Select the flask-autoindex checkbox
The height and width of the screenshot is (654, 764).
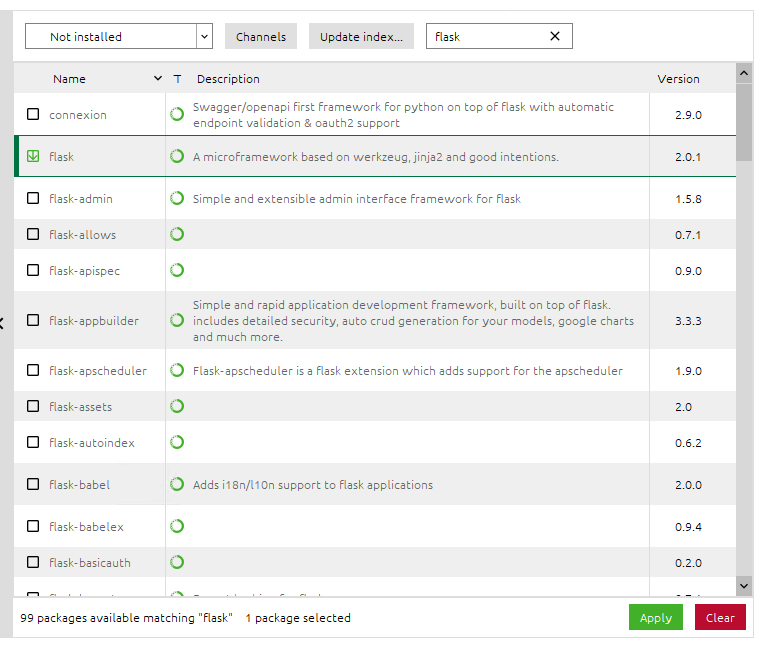click(x=33, y=442)
